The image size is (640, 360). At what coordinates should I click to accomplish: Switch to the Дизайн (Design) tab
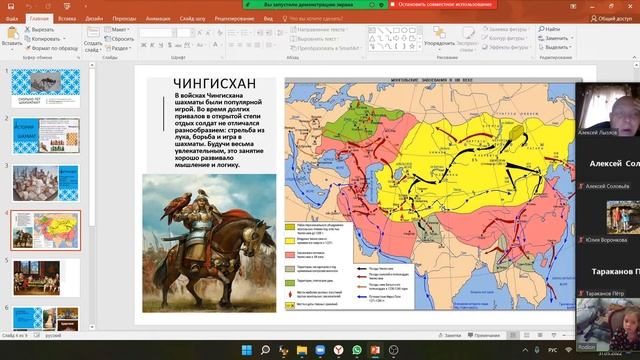[94, 18]
